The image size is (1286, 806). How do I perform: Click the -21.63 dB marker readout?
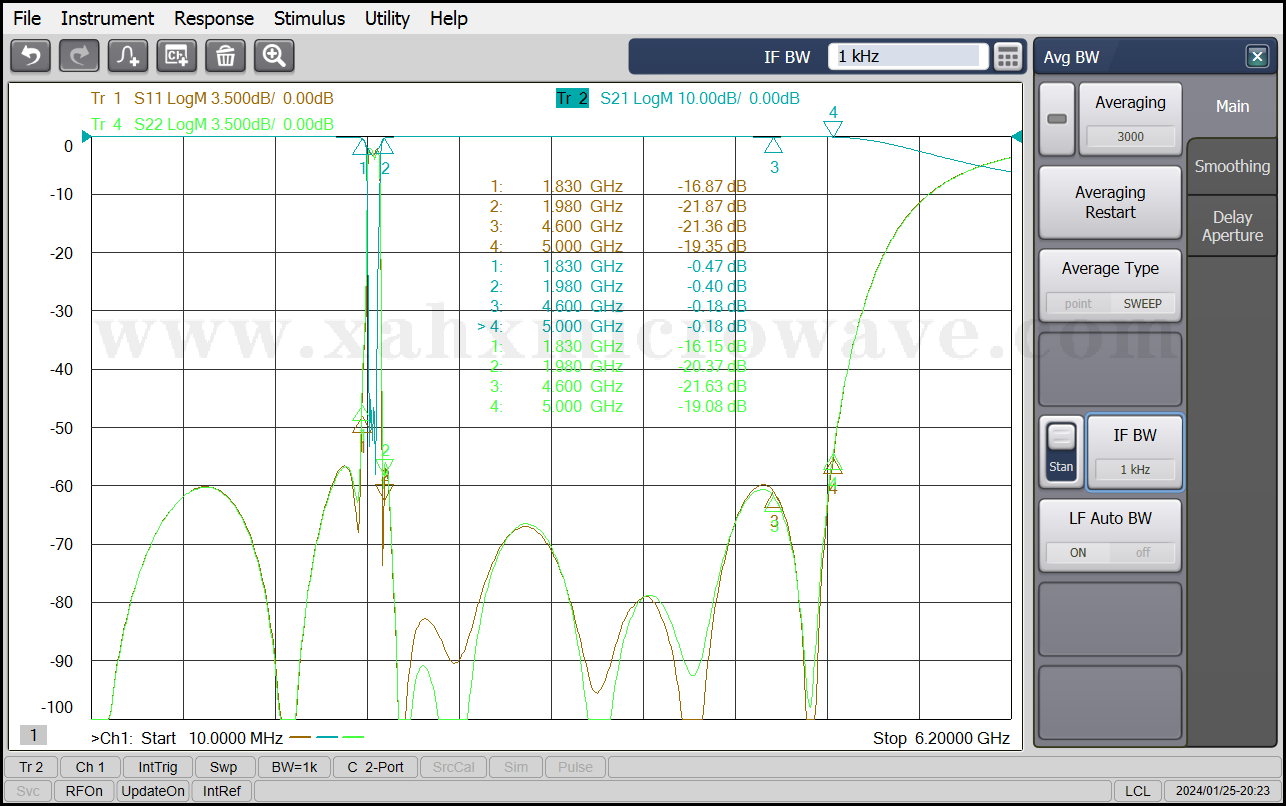(x=712, y=386)
